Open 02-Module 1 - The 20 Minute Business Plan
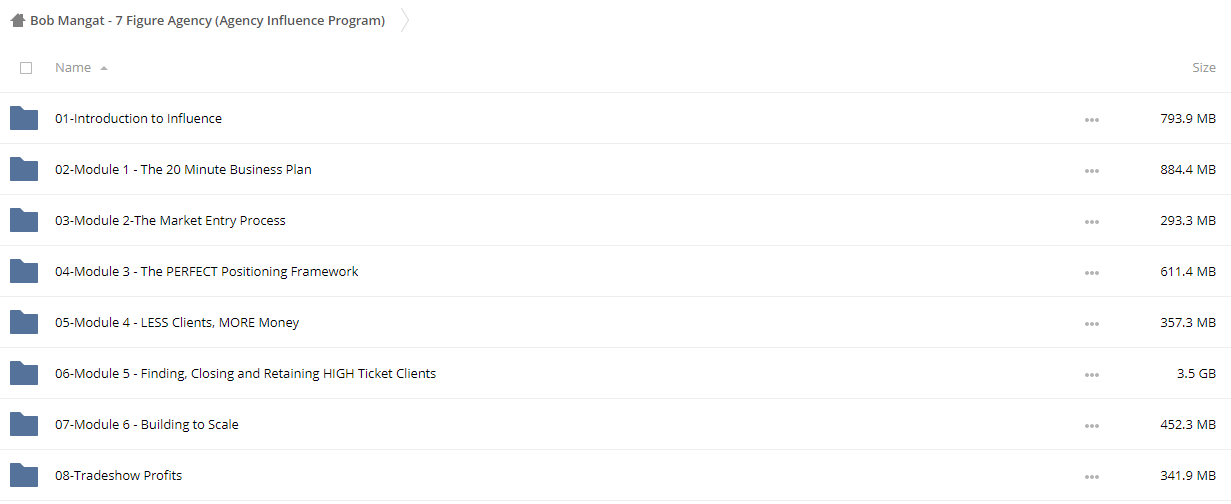 [183, 169]
